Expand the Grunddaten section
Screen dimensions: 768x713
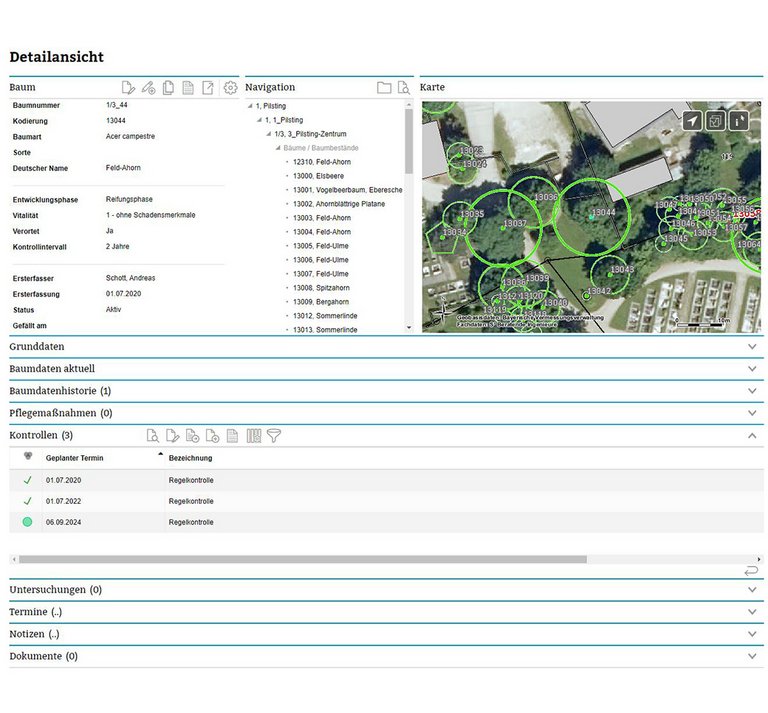[x=752, y=346]
